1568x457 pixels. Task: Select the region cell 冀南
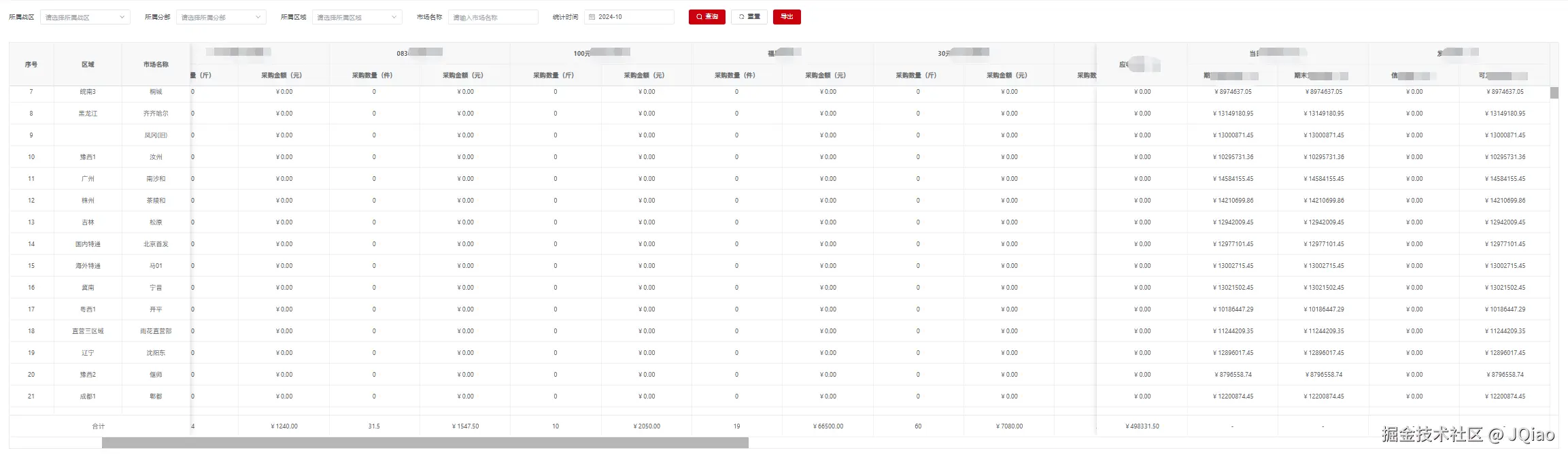tap(88, 288)
